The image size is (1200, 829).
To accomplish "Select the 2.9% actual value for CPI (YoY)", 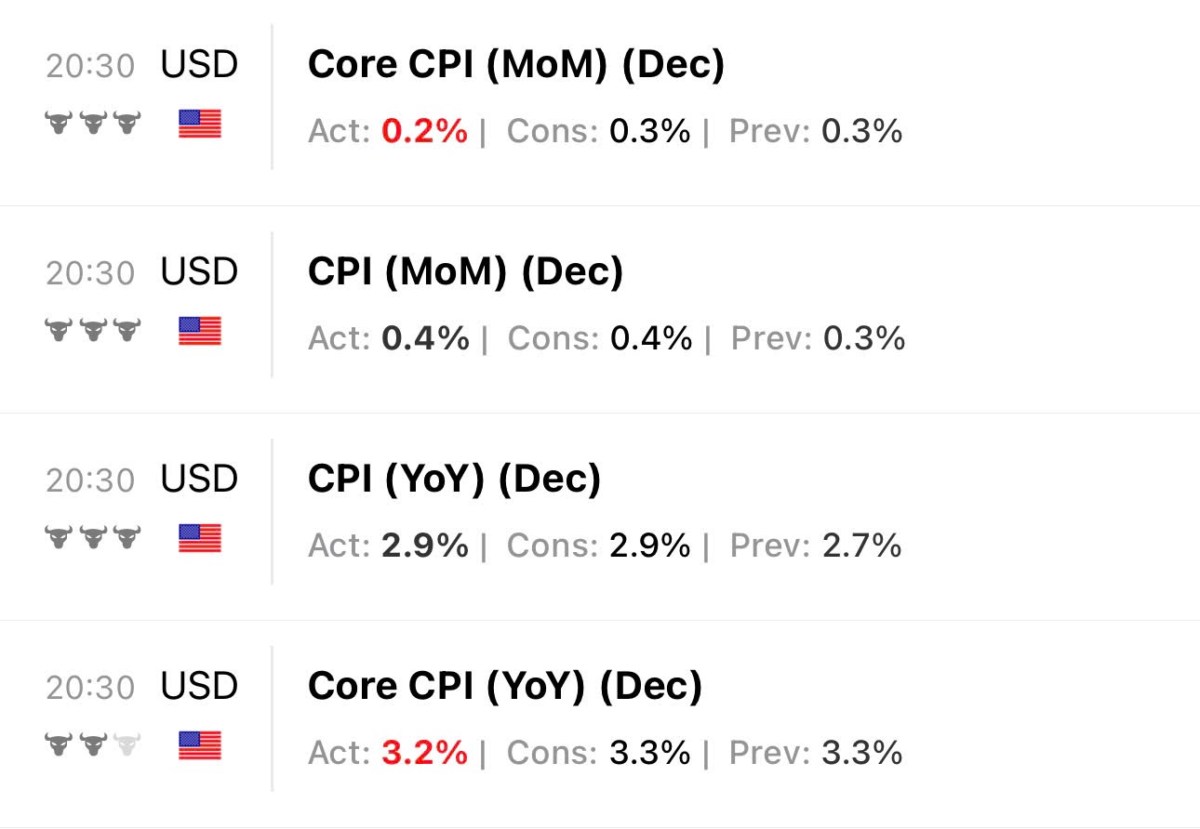I will (424, 546).
